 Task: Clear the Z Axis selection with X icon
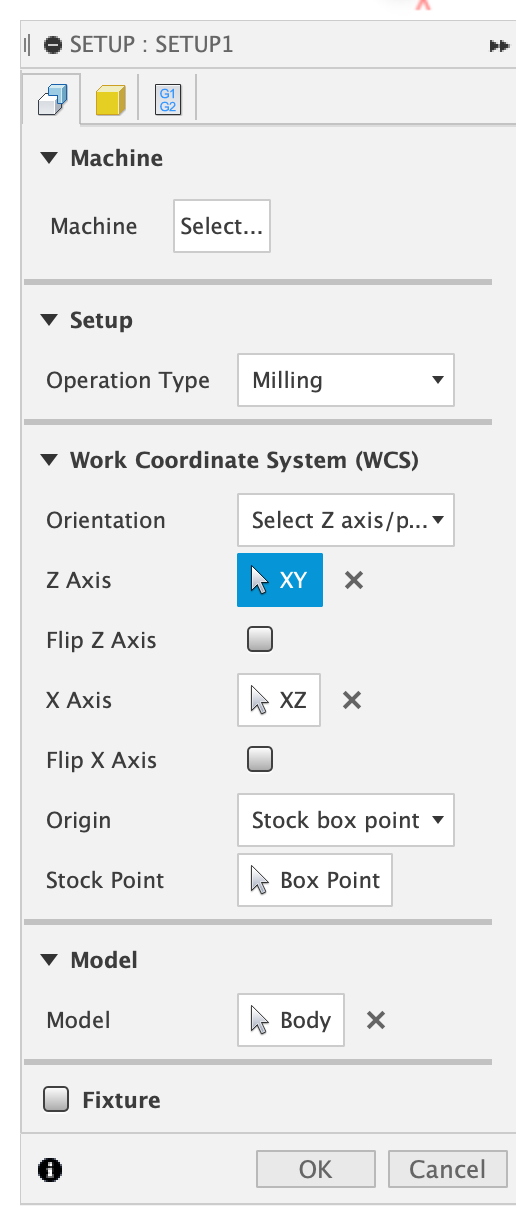click(353, 580)
